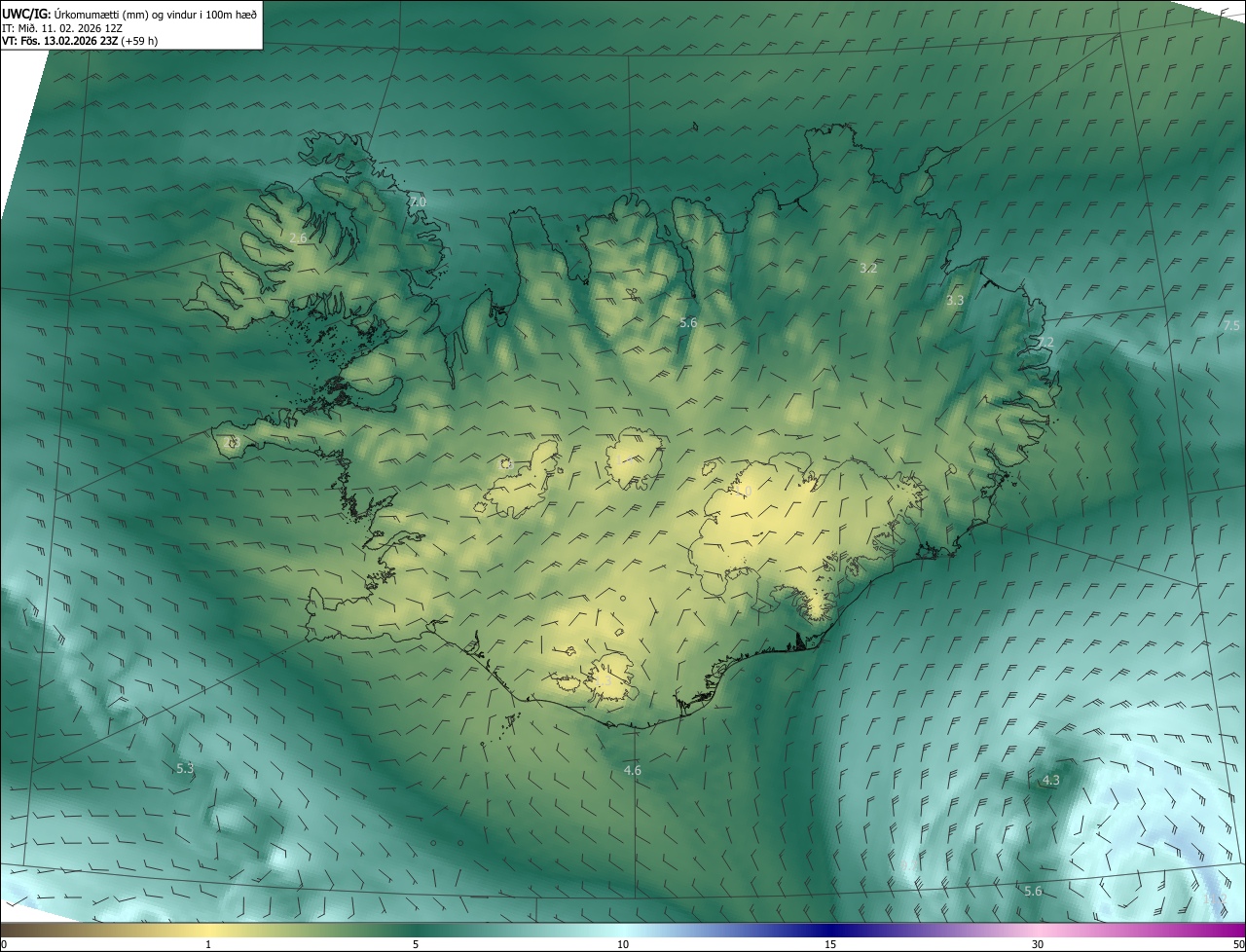
Task: Click the '30' label on the color scale
Action: 1038,944
